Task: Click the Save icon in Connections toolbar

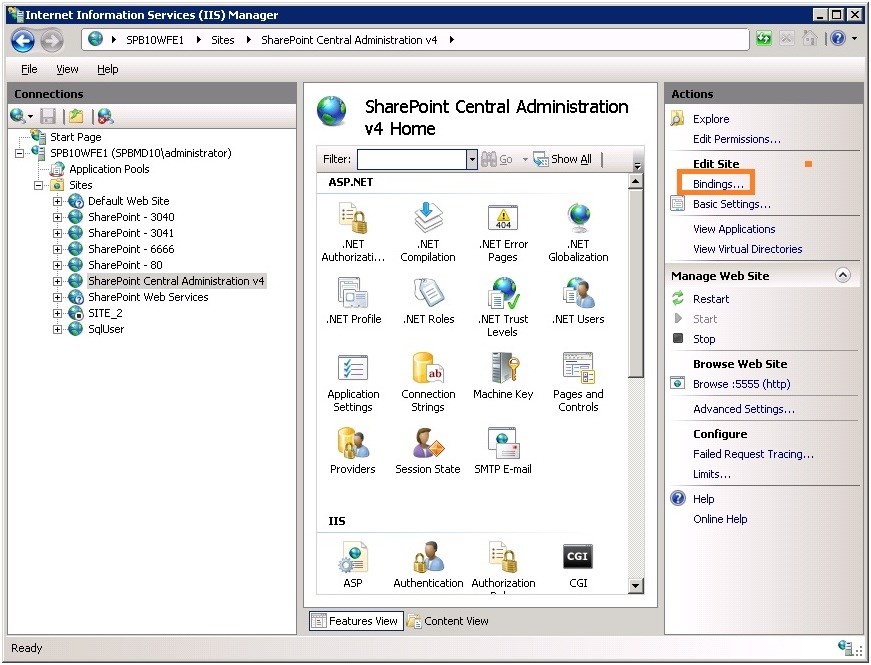Action: (48, 116)
